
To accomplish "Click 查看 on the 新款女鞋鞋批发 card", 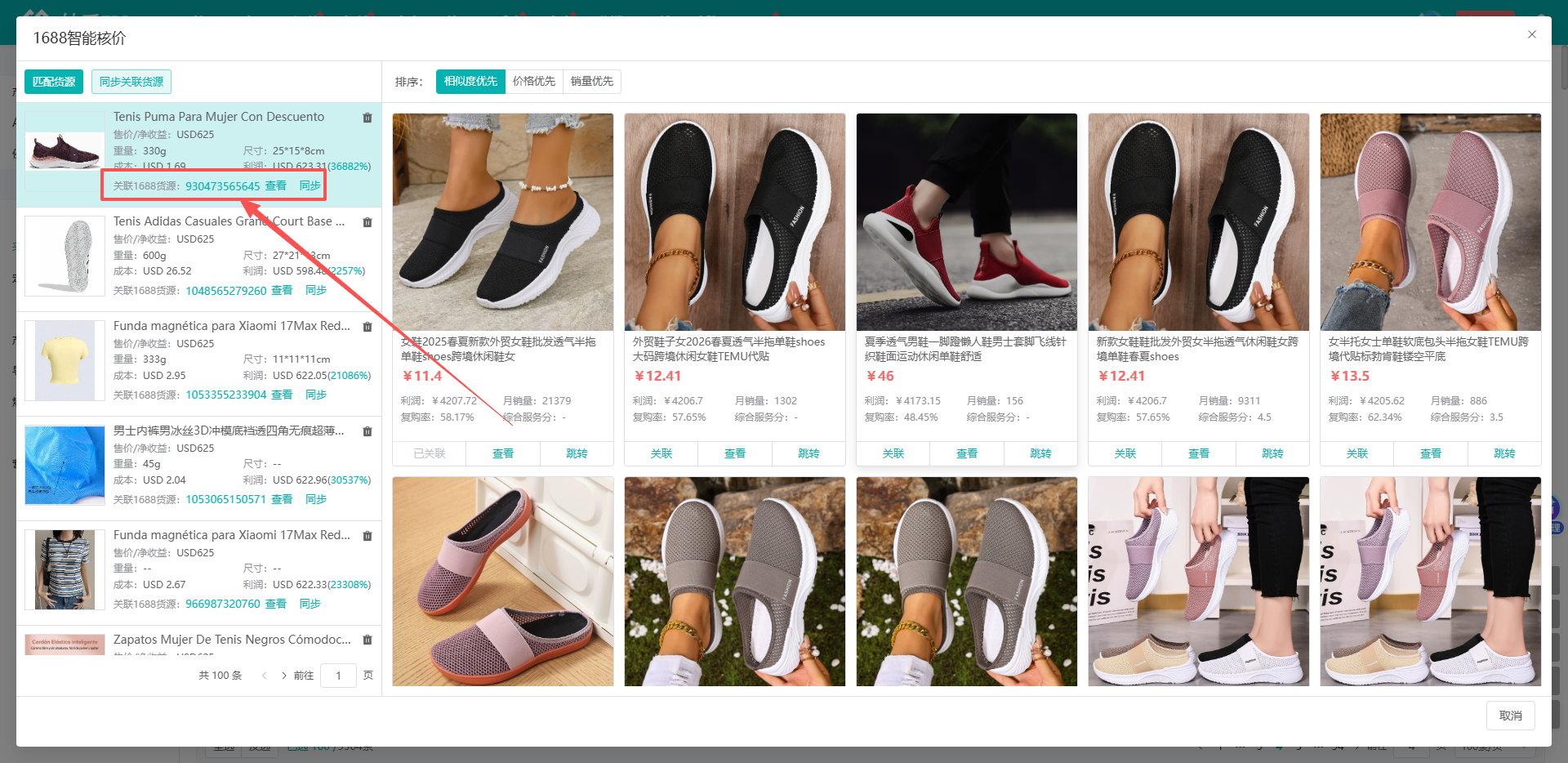I will (x=1199, y=454).
